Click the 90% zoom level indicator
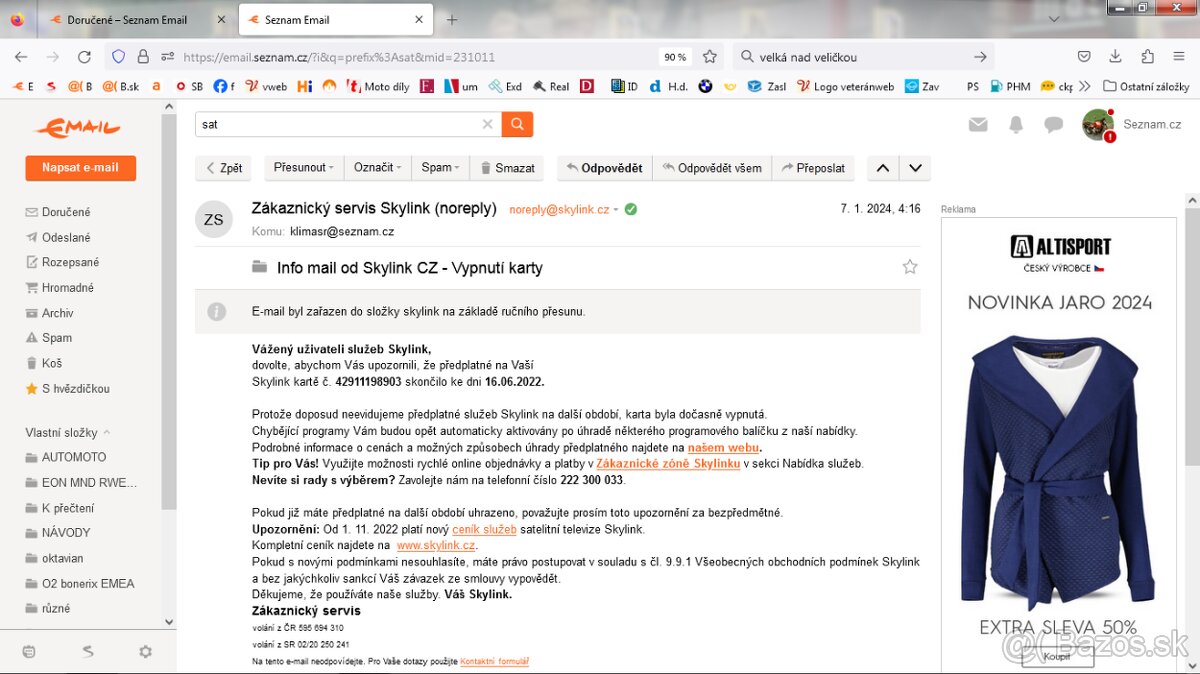 [674, 57]
